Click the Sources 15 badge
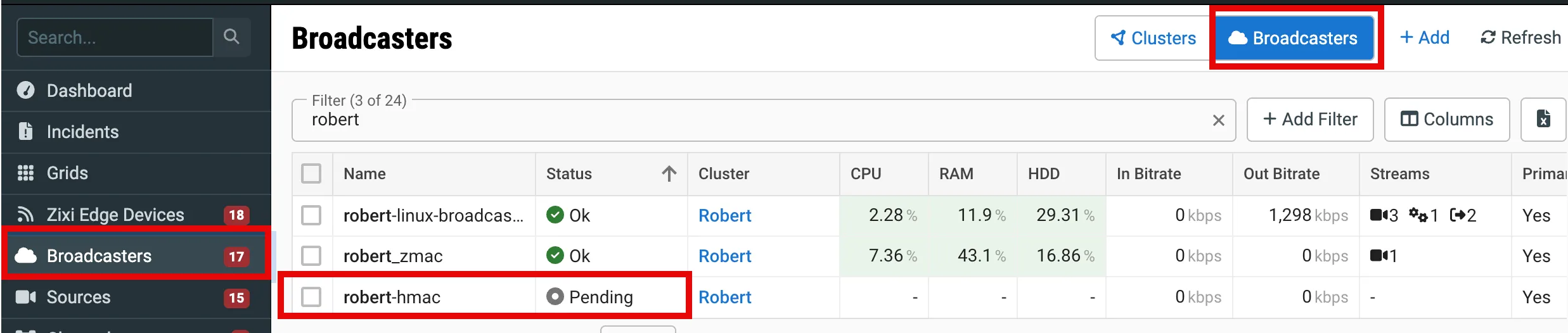The image size is (1568, 333). 236,298
